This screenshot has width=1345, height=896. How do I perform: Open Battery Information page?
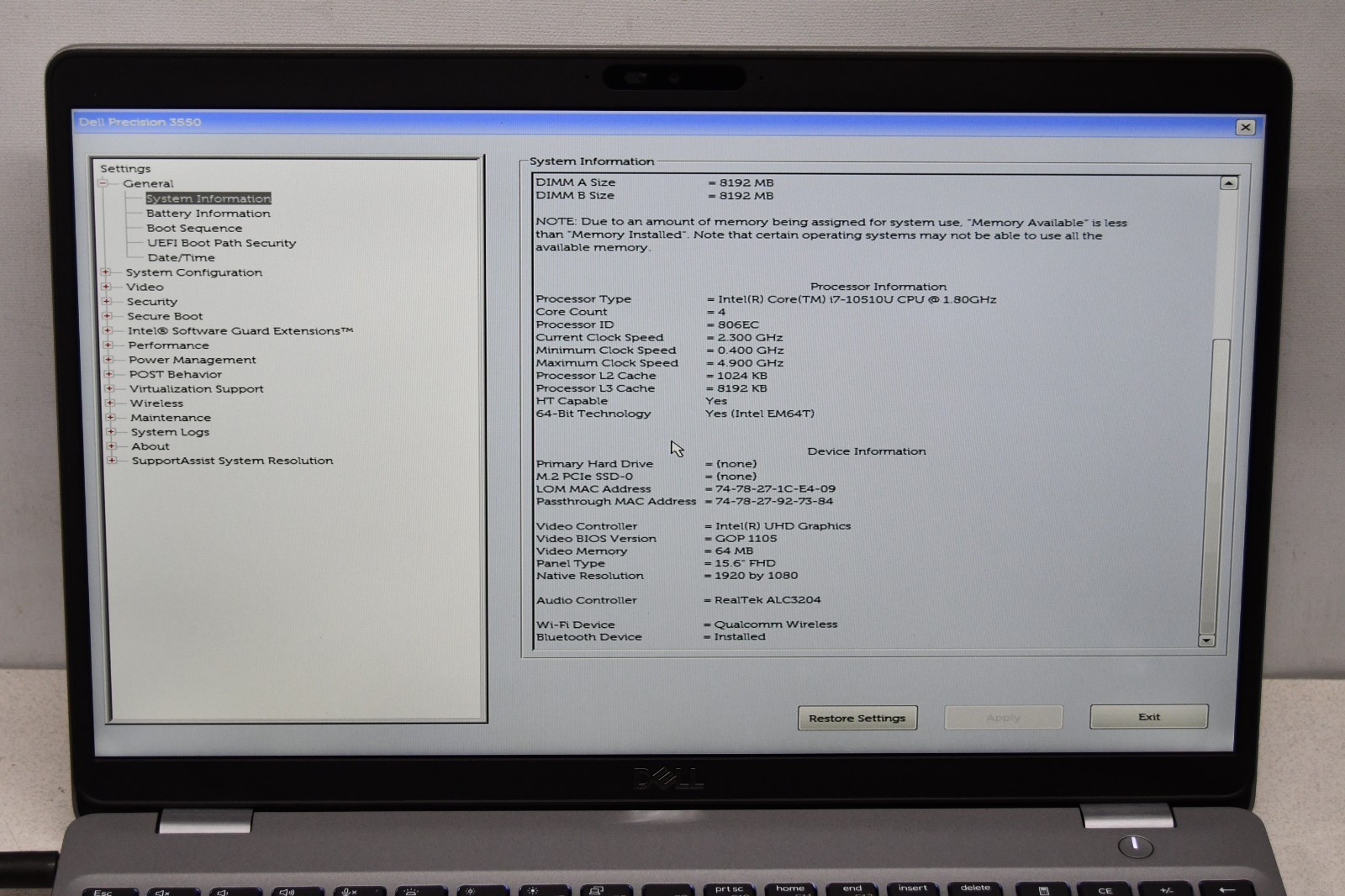pyautogui.click(x=208, y=213)
